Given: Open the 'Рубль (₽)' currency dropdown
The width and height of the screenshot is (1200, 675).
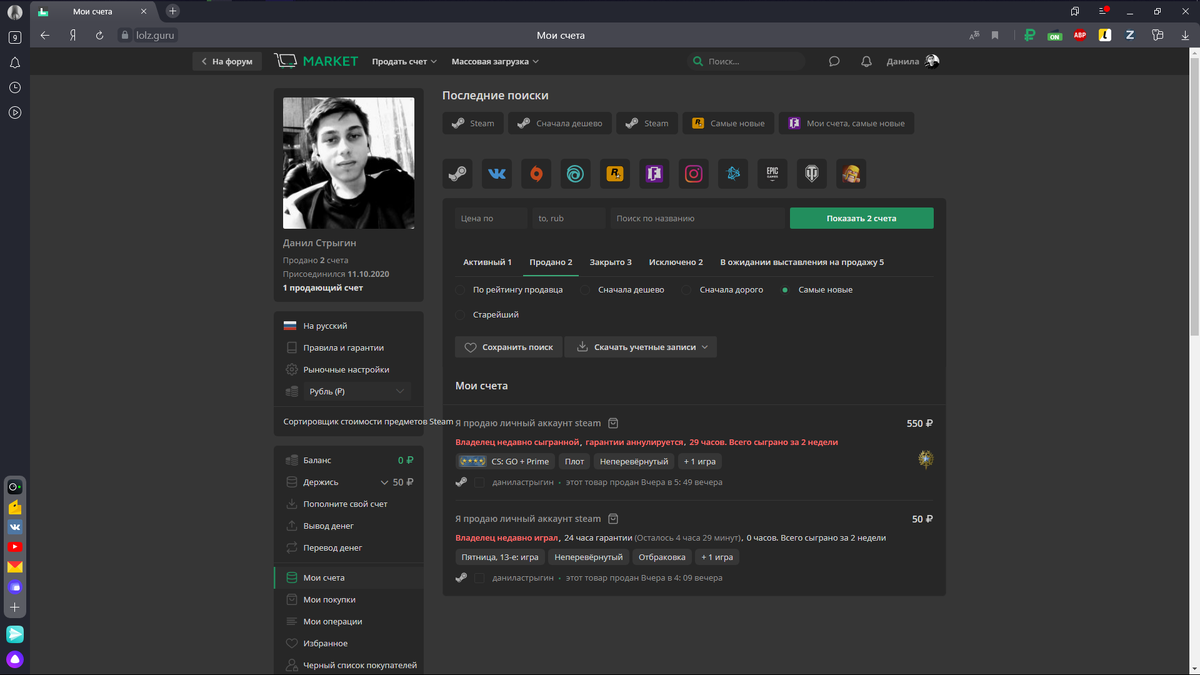Looking at the screenshot, I should [x=356, y=391].
